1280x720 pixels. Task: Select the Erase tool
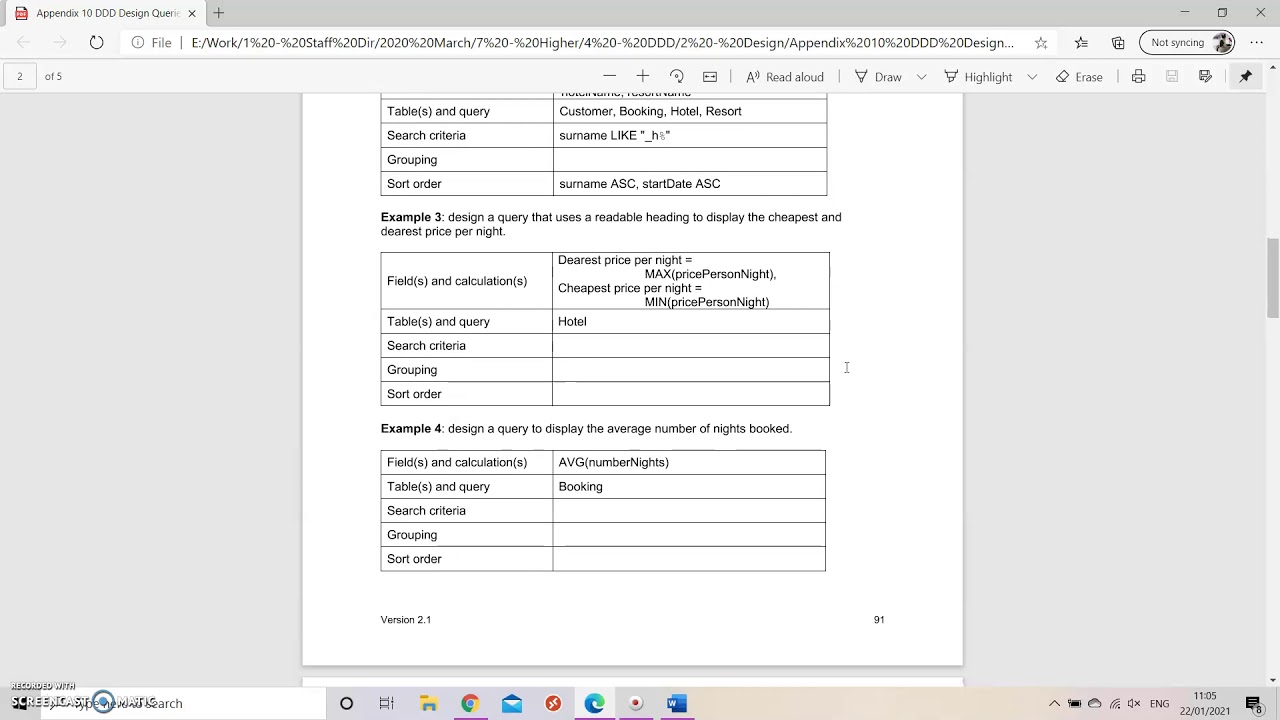tap(1079, 77)
